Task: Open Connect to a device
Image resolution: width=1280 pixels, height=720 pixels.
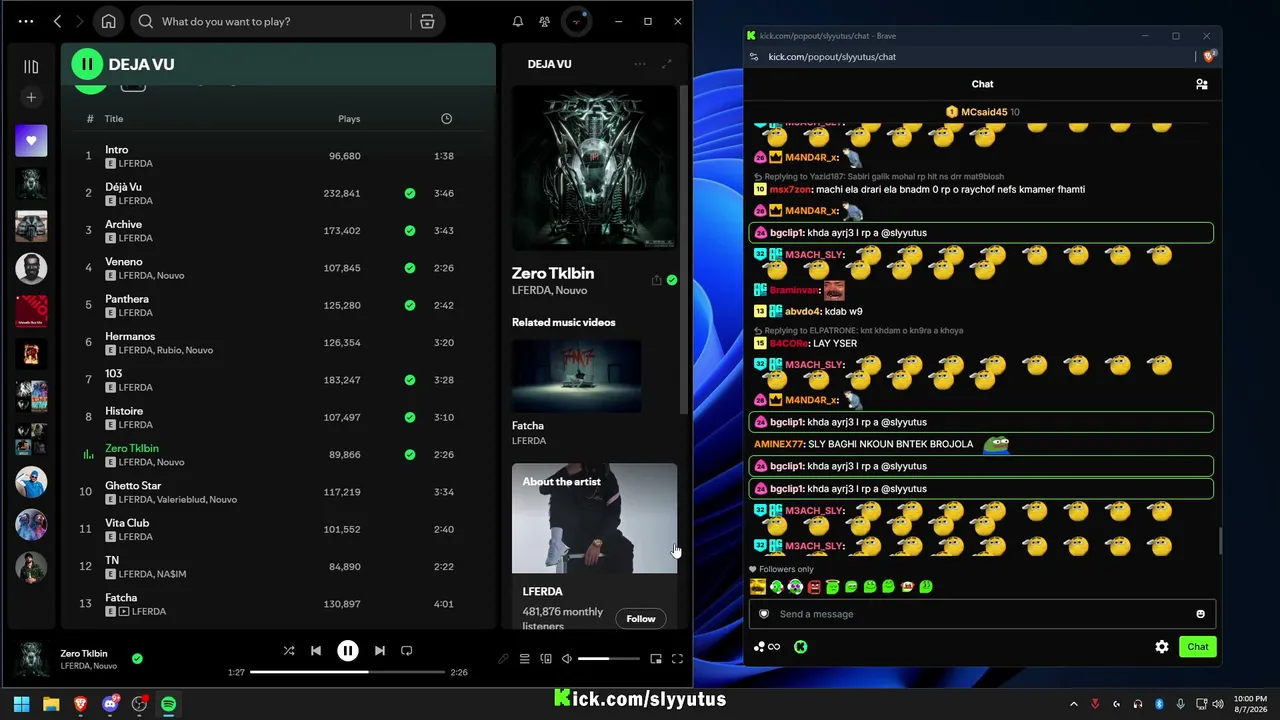Action: click(x=546, y=659)
